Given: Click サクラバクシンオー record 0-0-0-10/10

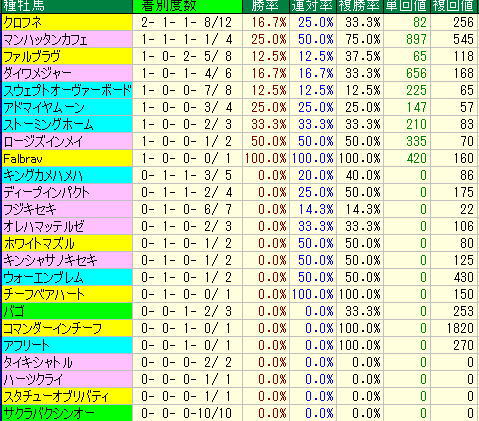Looking at the screenshot, I should tap(186, 413).
